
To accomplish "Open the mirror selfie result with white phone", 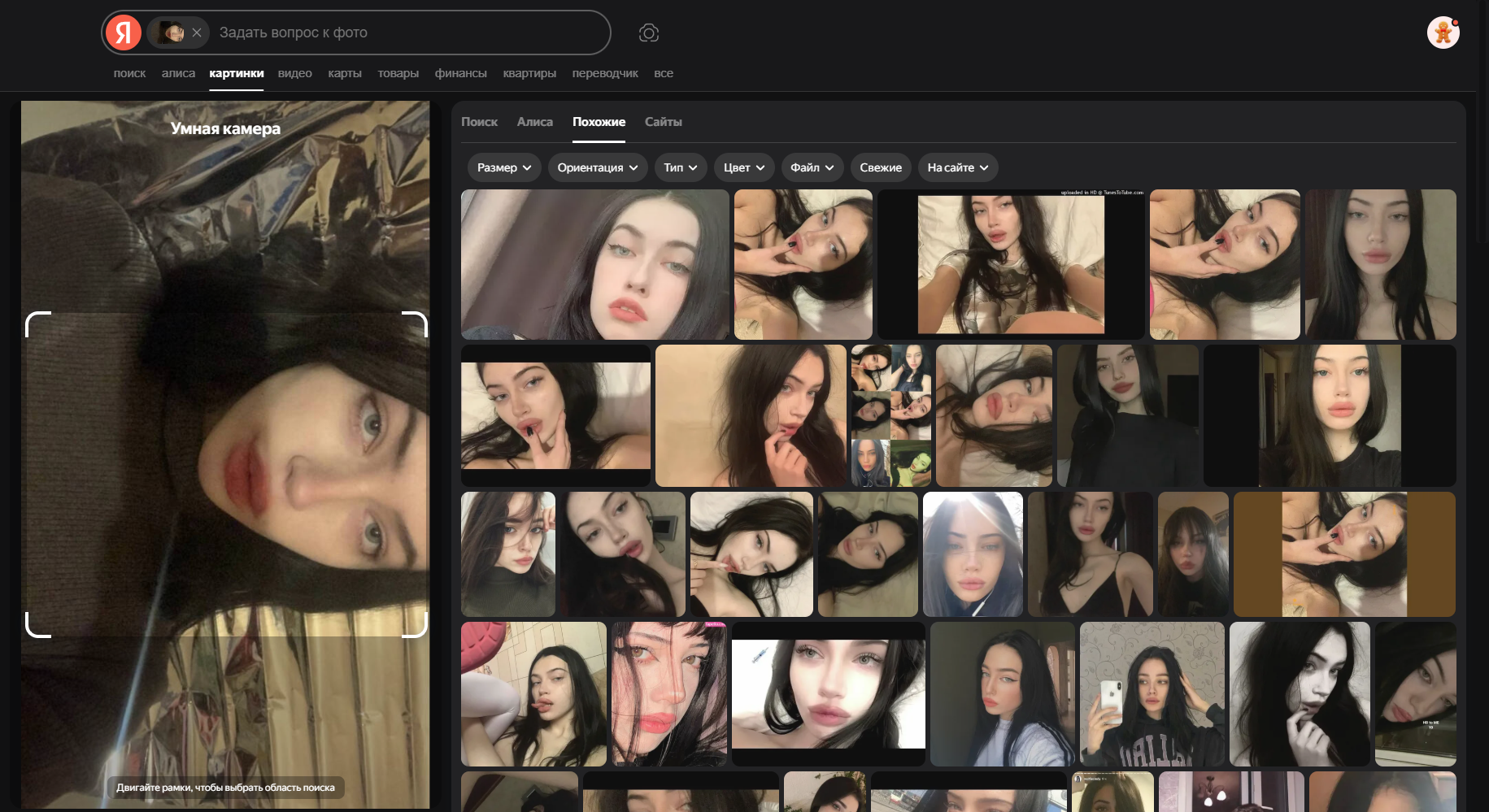I will (1152, 694).
